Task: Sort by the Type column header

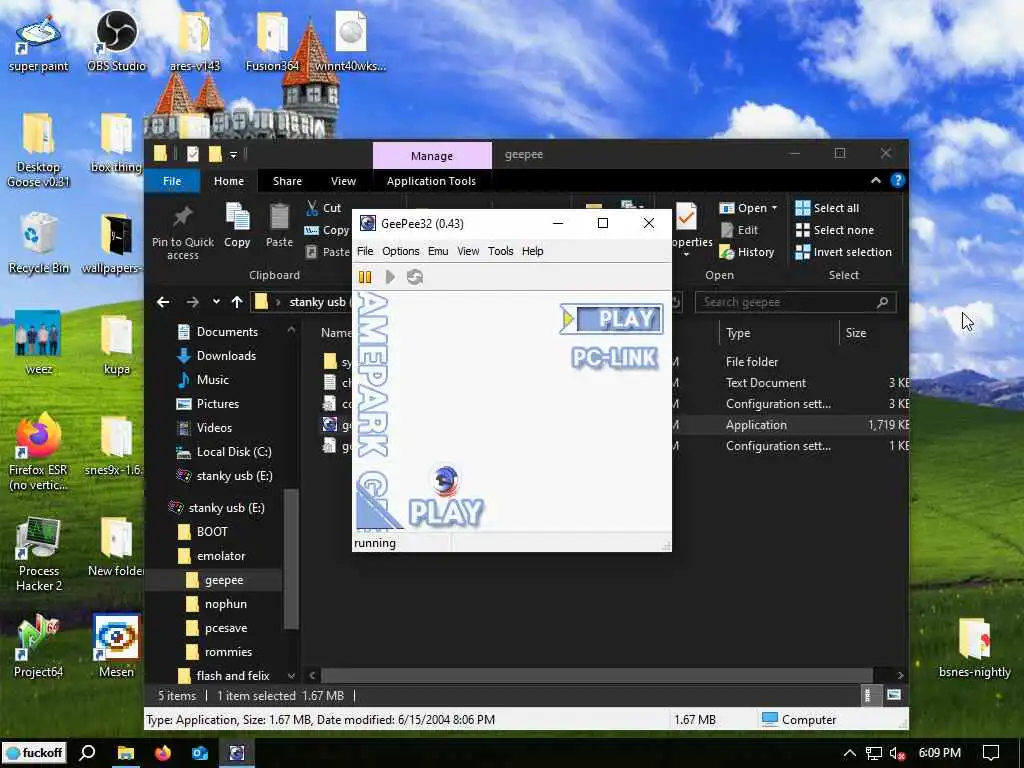Action: click(x=777, y=333)
